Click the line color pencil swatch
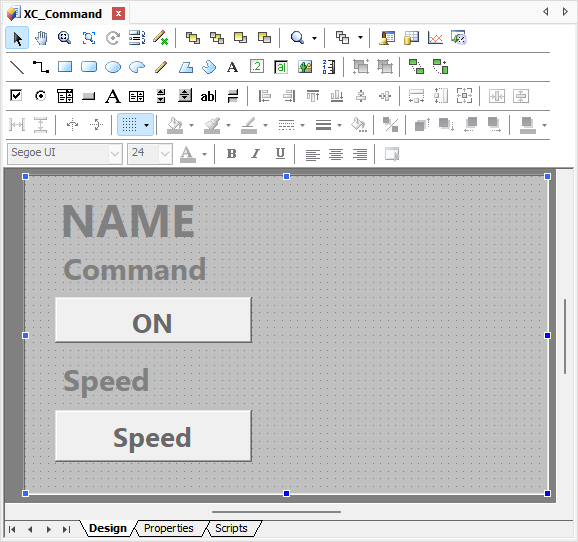Viewport: 578px width, 542px height. tap(249, 125)
